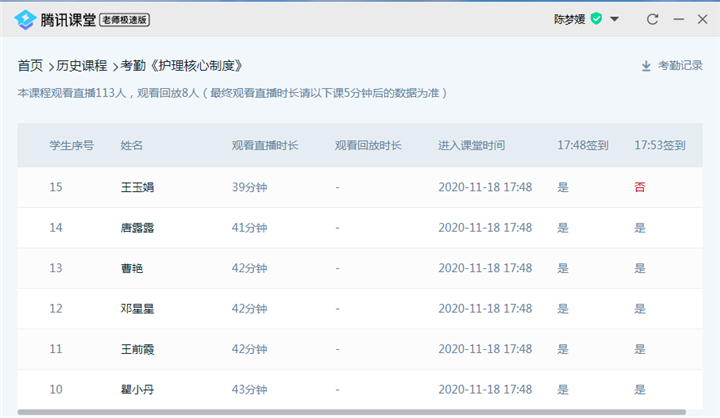Select the 17:53签到 column header
This screenshot has height=418, width=720.
click(x=660, y=146)
